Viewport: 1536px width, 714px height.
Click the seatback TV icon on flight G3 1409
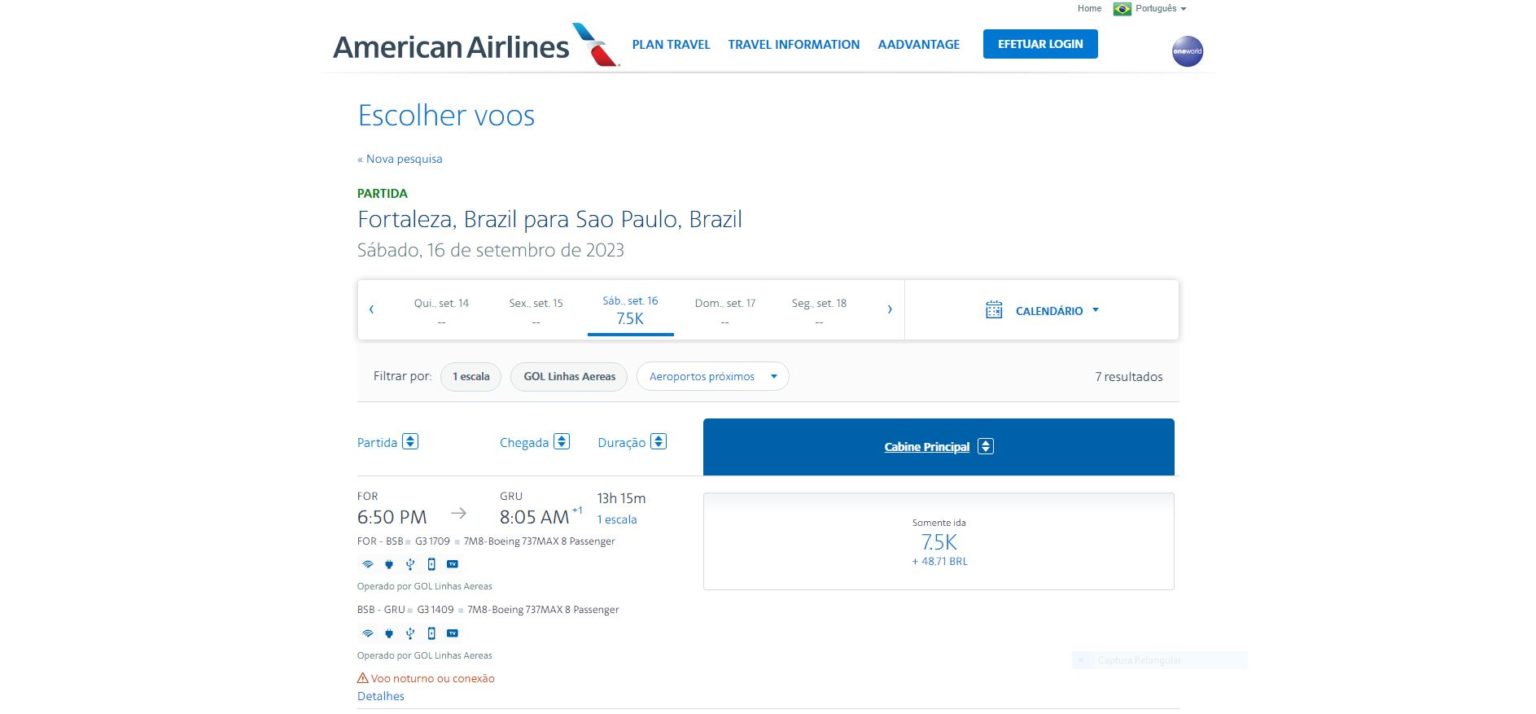click(x=452, y=633)
